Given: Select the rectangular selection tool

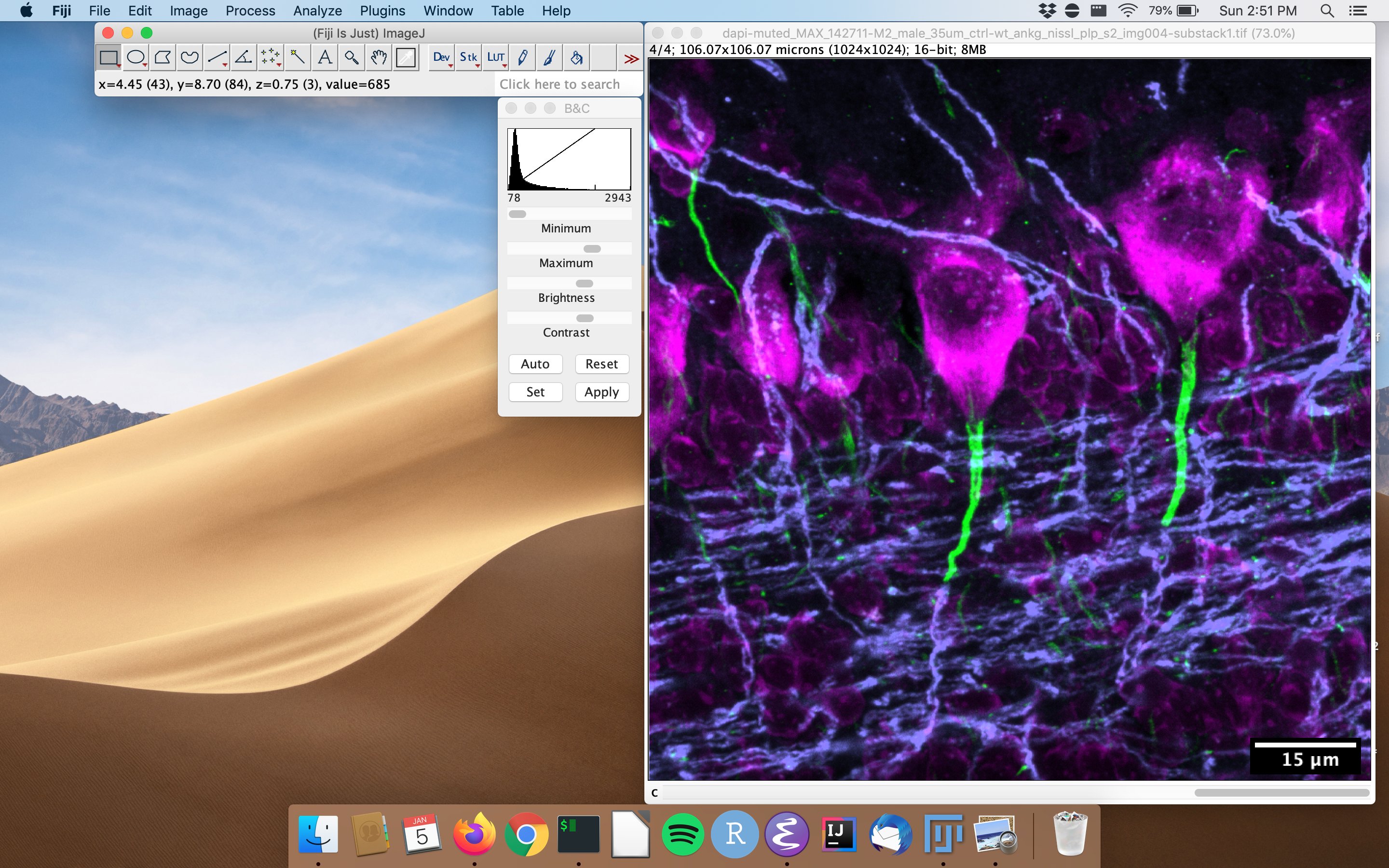Looking at the screenshot, I should (x=110, y=58).
